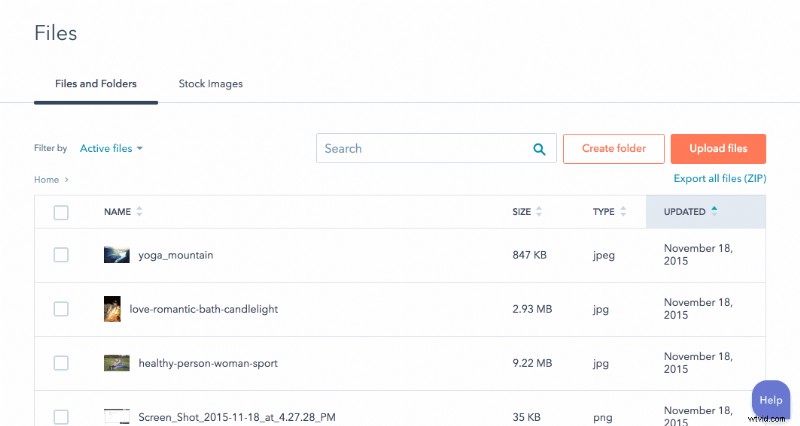The image size is (800, 426).
Task: Click the Create folder button
Action: (613, 149)
